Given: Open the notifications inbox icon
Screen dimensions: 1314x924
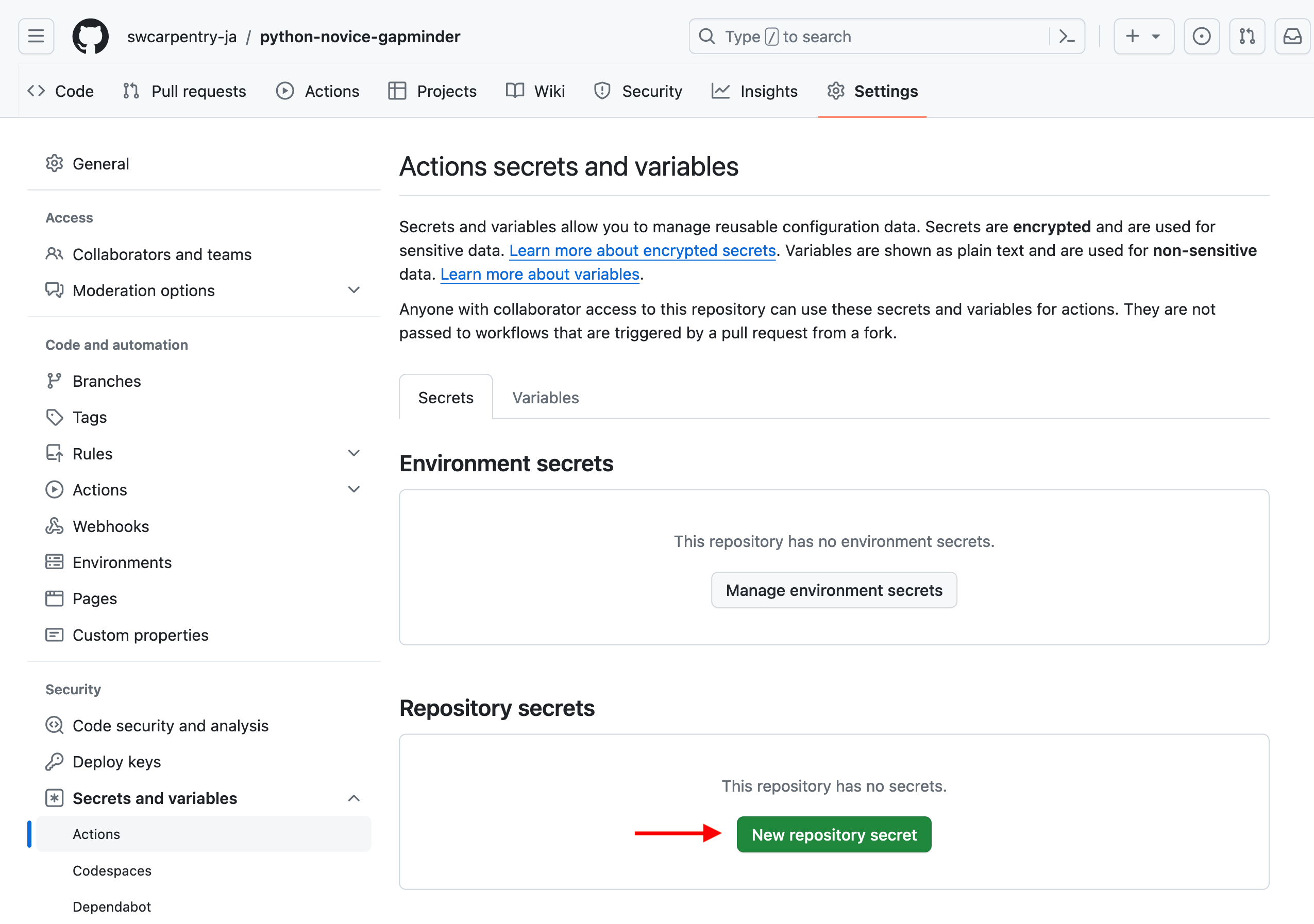Looking at the screenshot, I should (1292, 37).
